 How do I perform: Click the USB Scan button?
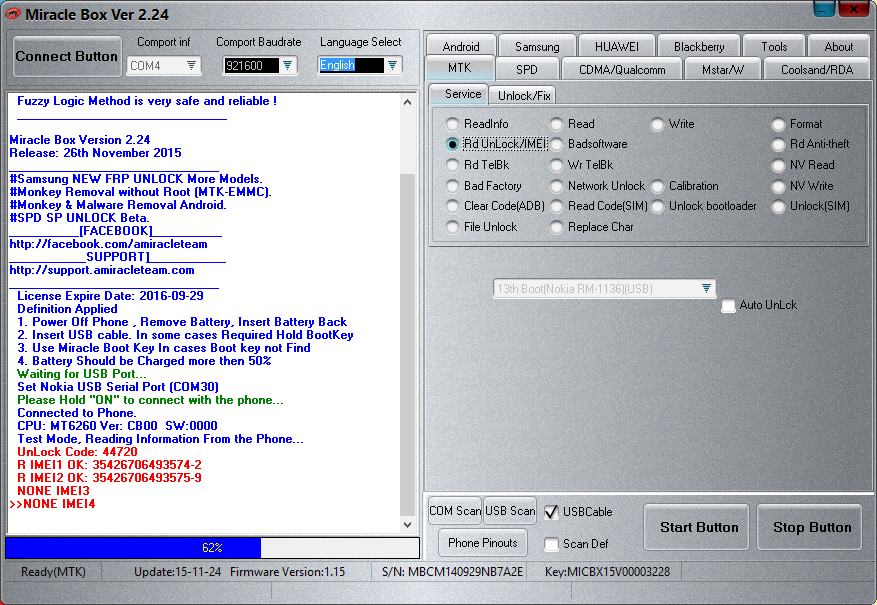pyautogui.click(x=510, y=511)
